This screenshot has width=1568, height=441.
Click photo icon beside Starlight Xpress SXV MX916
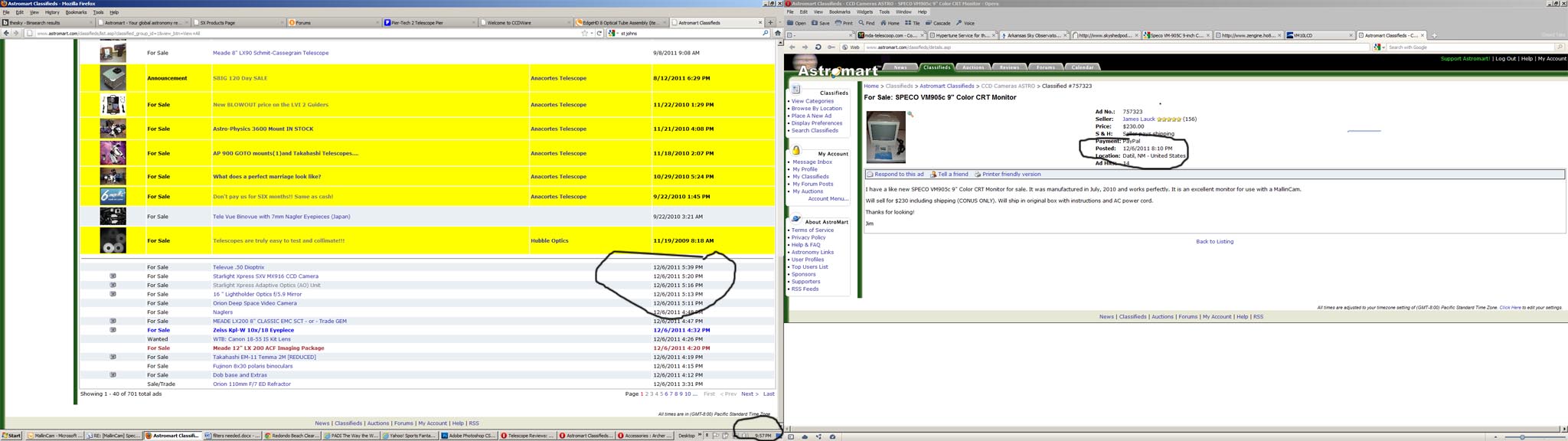click(x=113, y=276)
